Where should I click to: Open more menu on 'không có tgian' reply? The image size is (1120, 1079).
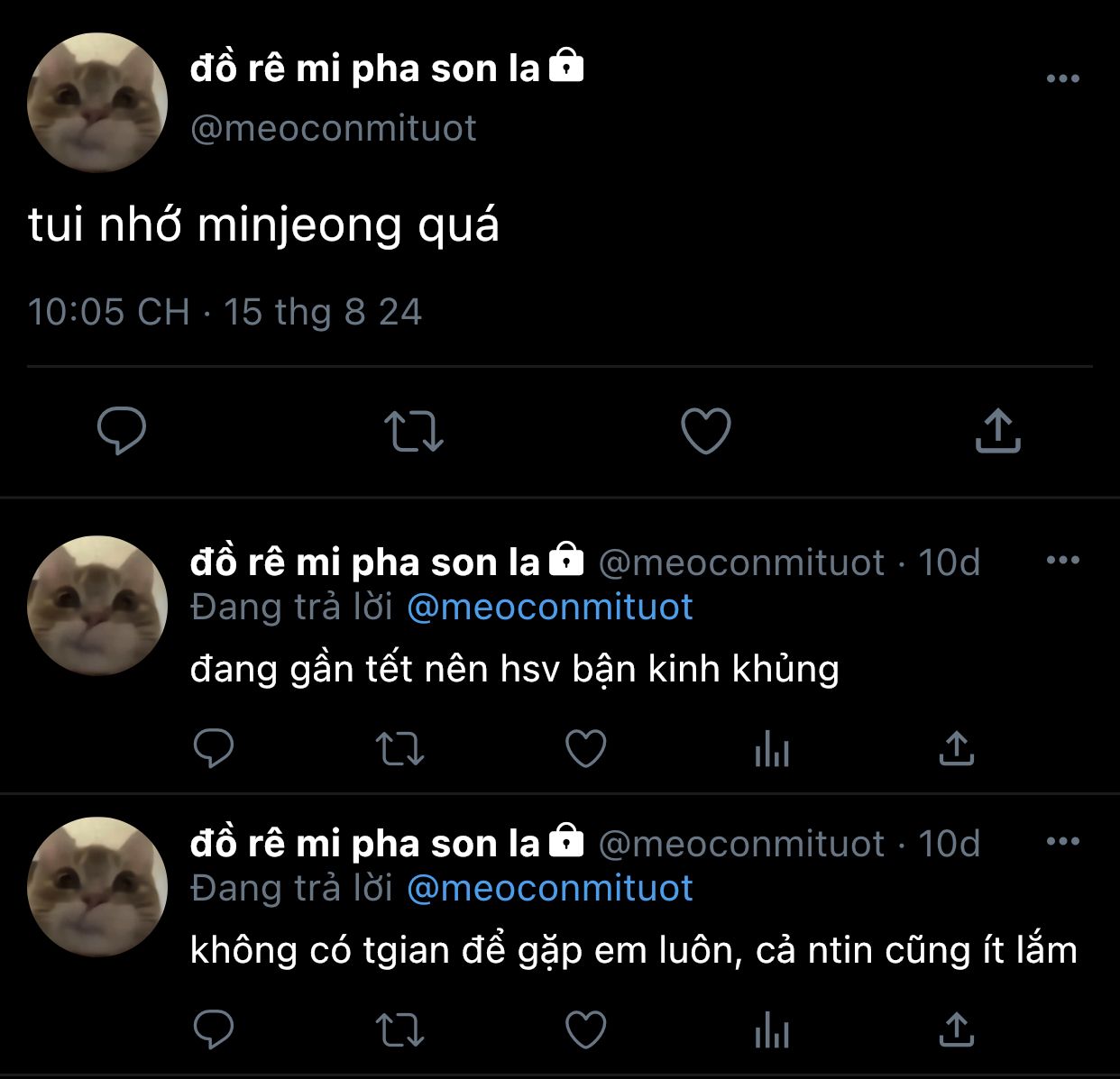(x=1063, y=842)
